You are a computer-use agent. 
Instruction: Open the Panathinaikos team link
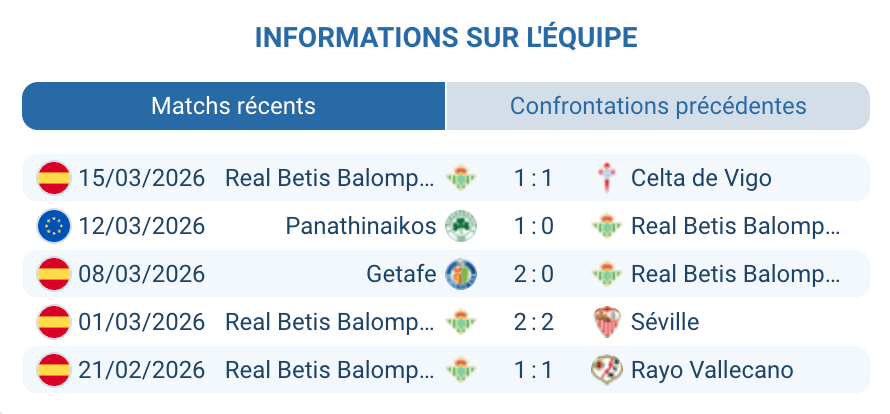(361, 226)
